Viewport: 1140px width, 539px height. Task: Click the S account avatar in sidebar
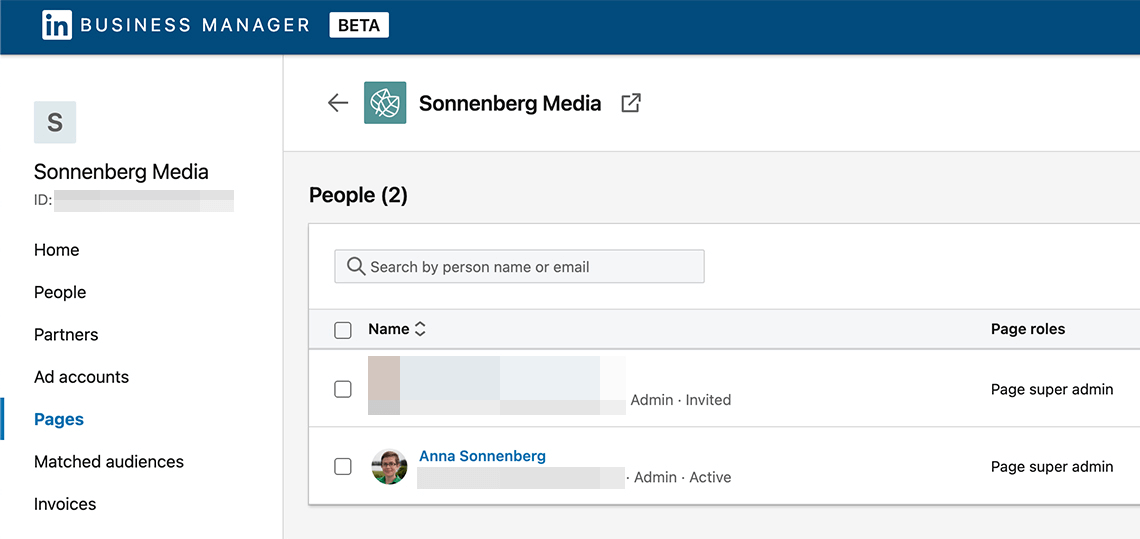[x=55, y=122]
